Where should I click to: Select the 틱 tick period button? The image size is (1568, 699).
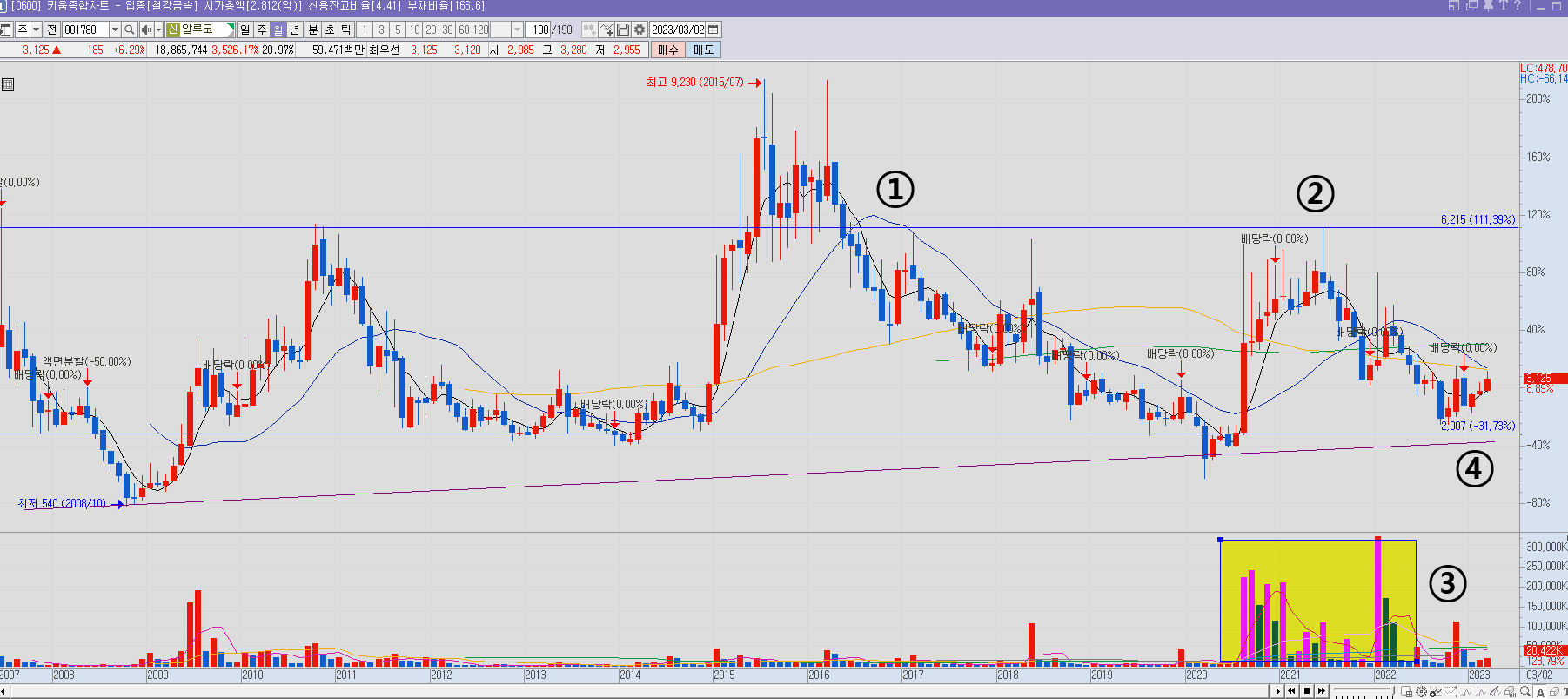coord(346,30)
